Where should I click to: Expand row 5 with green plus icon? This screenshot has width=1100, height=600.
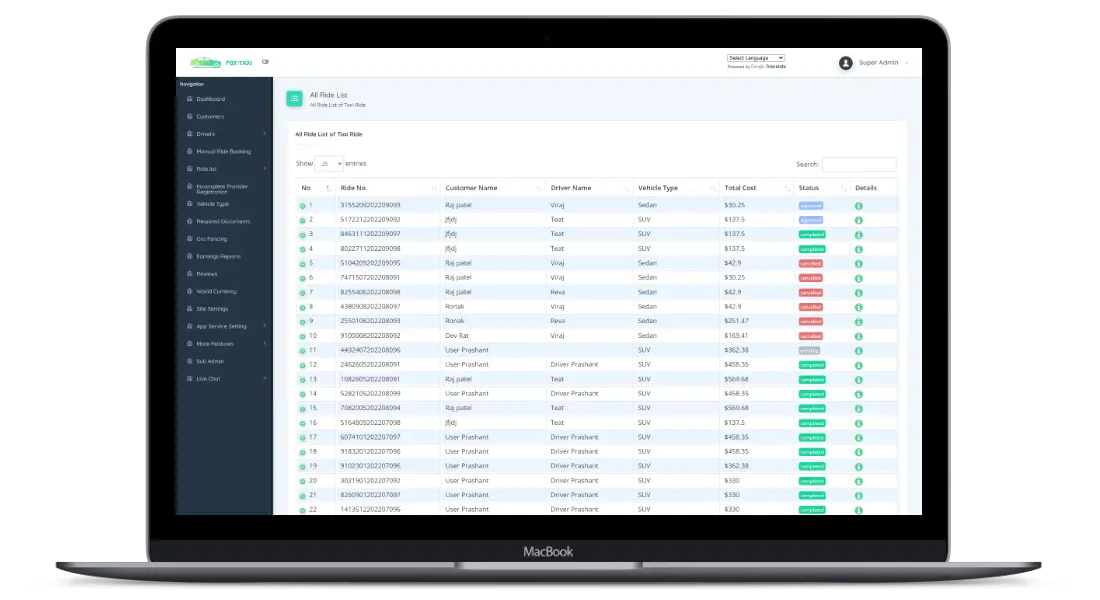pyautogui.click(x=302, y=264)
